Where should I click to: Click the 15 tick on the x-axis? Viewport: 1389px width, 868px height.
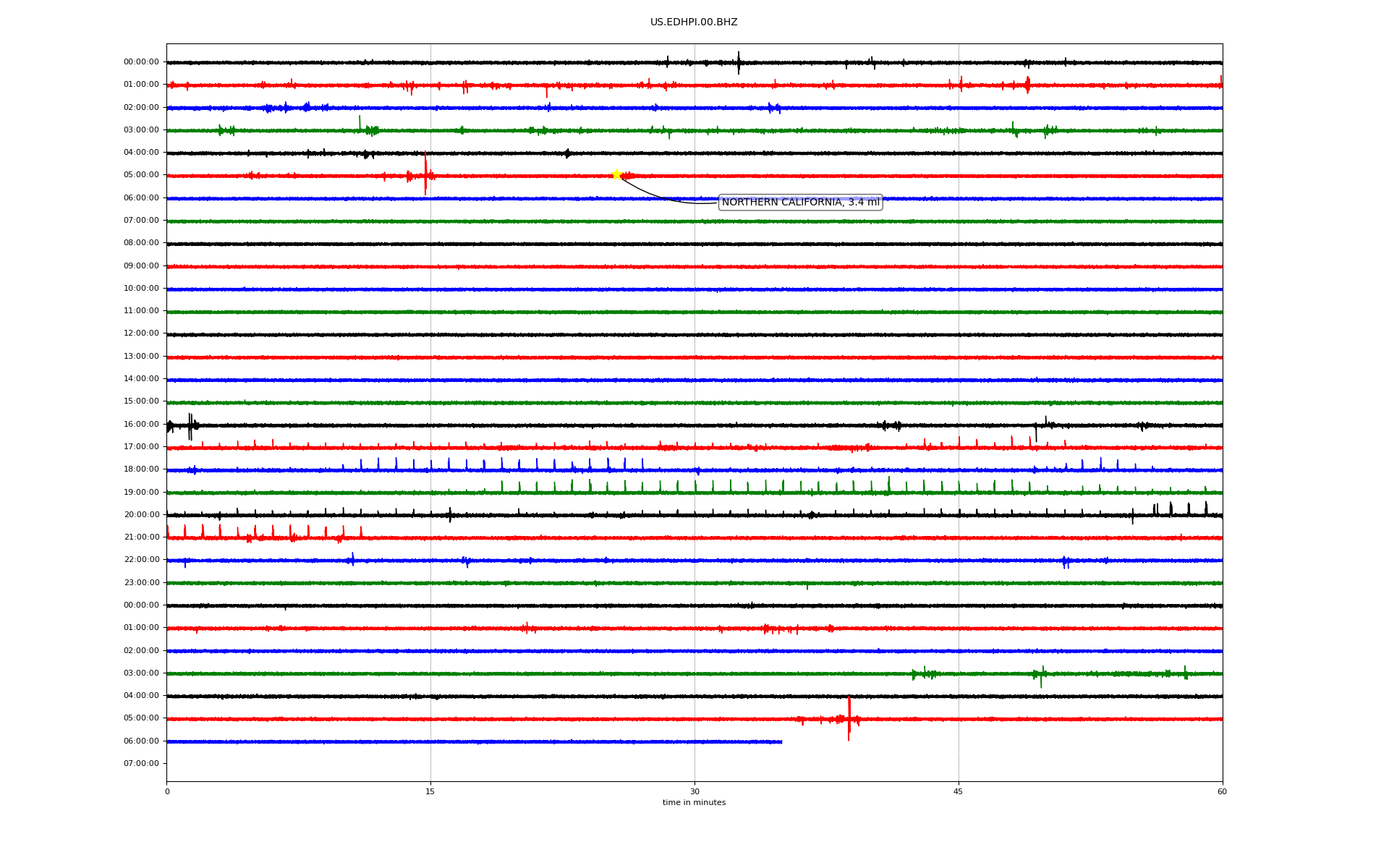430,791
